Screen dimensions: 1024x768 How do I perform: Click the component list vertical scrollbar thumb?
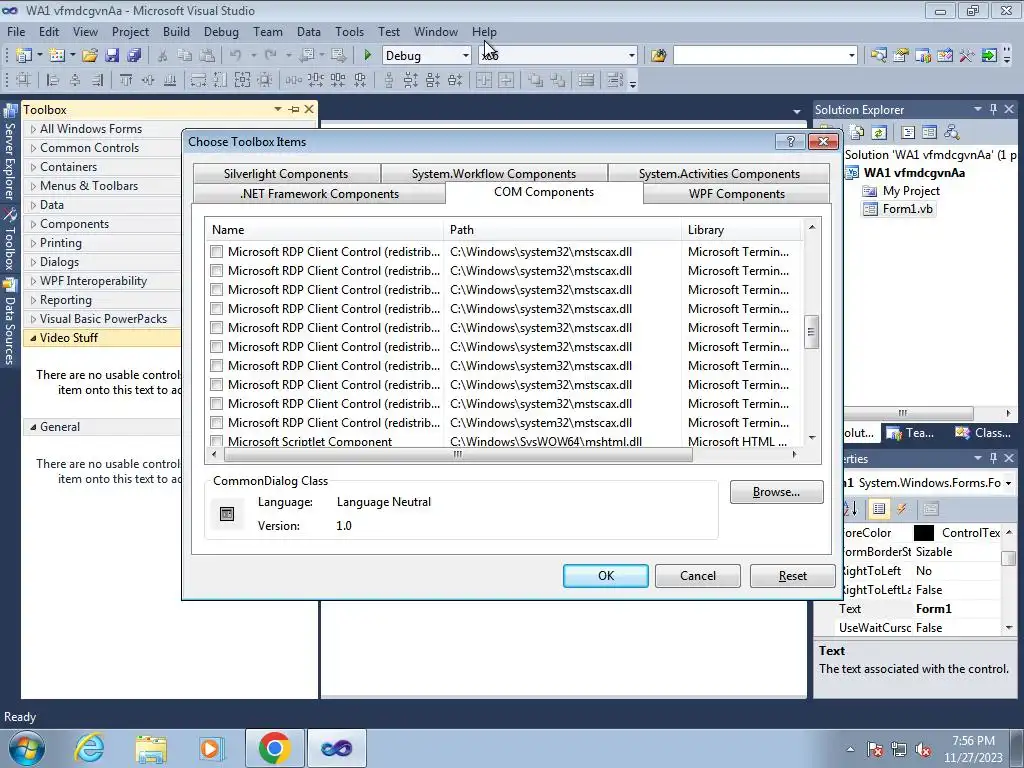click(x=811, y=332)
